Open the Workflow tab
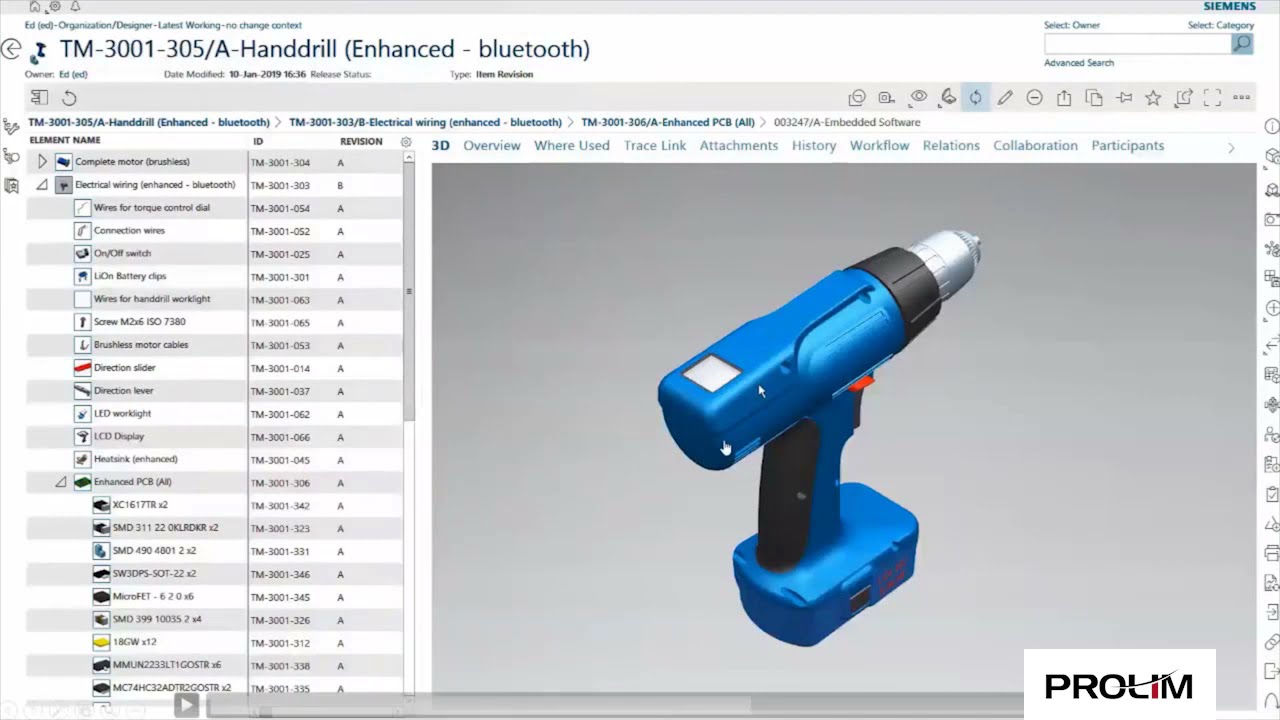 (880, 146)
